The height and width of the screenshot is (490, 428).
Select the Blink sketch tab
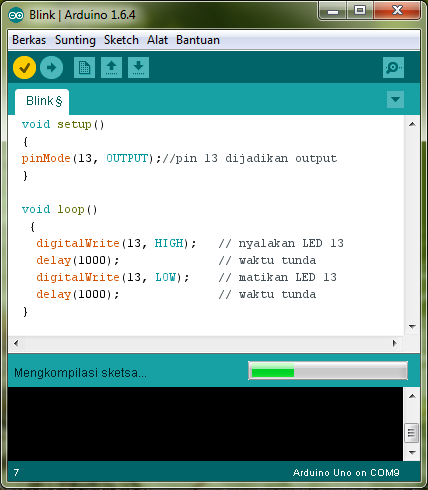pyautogui.click(x=42, y=101)
